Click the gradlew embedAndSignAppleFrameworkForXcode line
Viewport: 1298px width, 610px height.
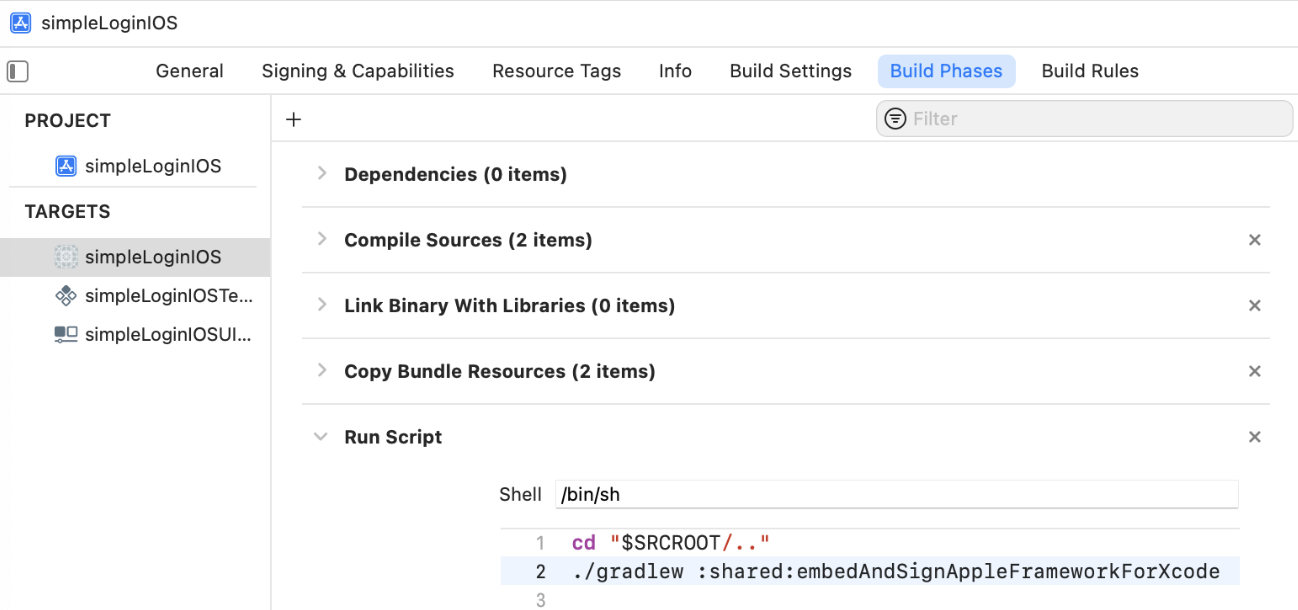pyautogui.click(x=896, y=572)
